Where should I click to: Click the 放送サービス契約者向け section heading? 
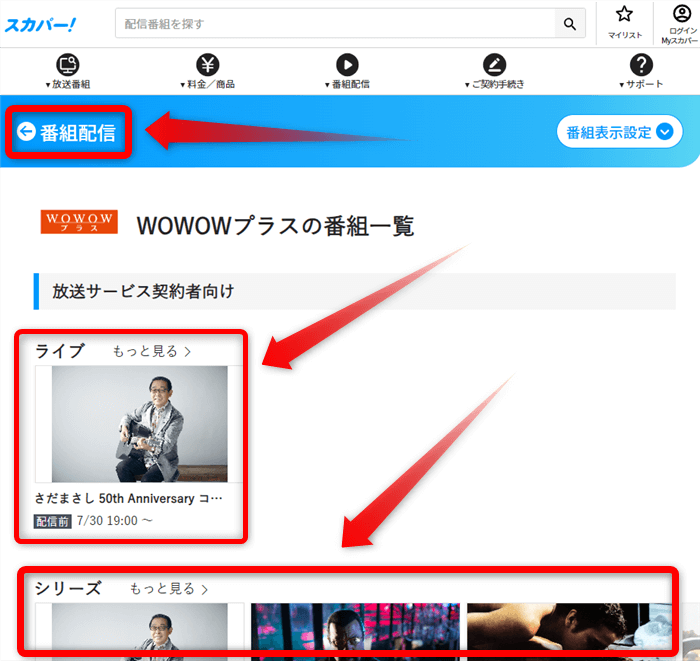click(x=143, y=291)
